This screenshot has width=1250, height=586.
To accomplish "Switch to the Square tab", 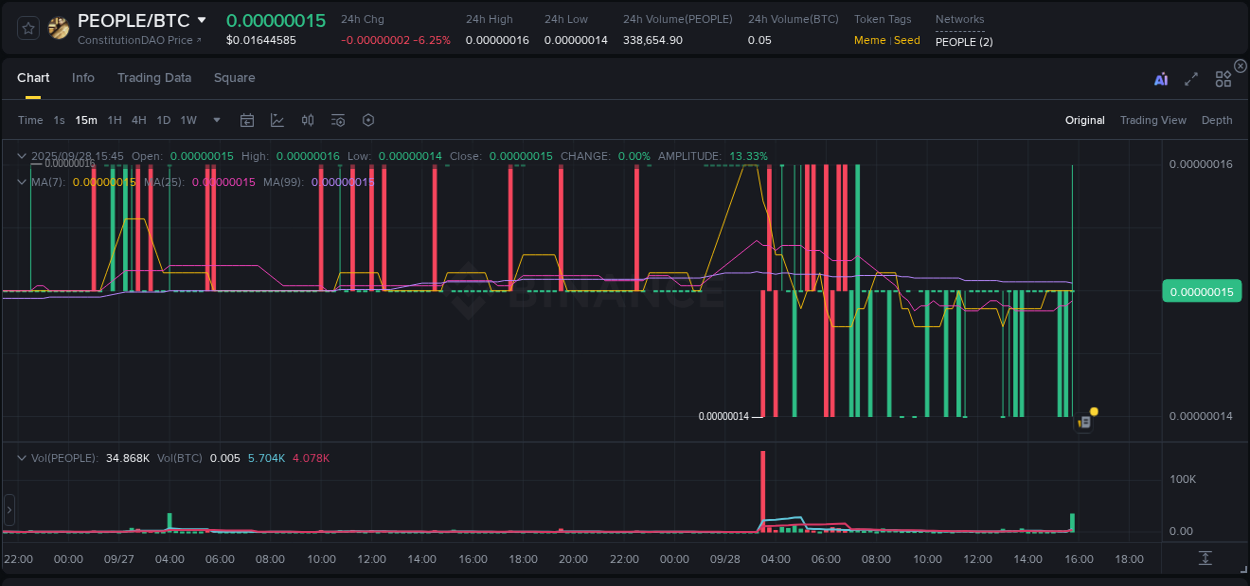I will point(234,77).
